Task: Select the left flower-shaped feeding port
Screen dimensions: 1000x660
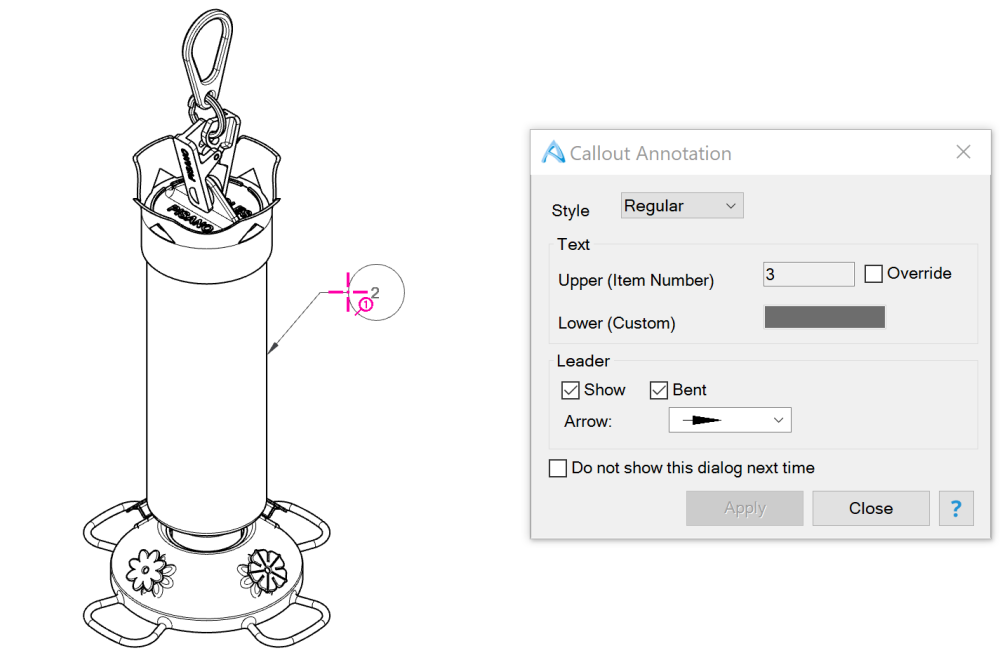Action: tap(149, 570)
